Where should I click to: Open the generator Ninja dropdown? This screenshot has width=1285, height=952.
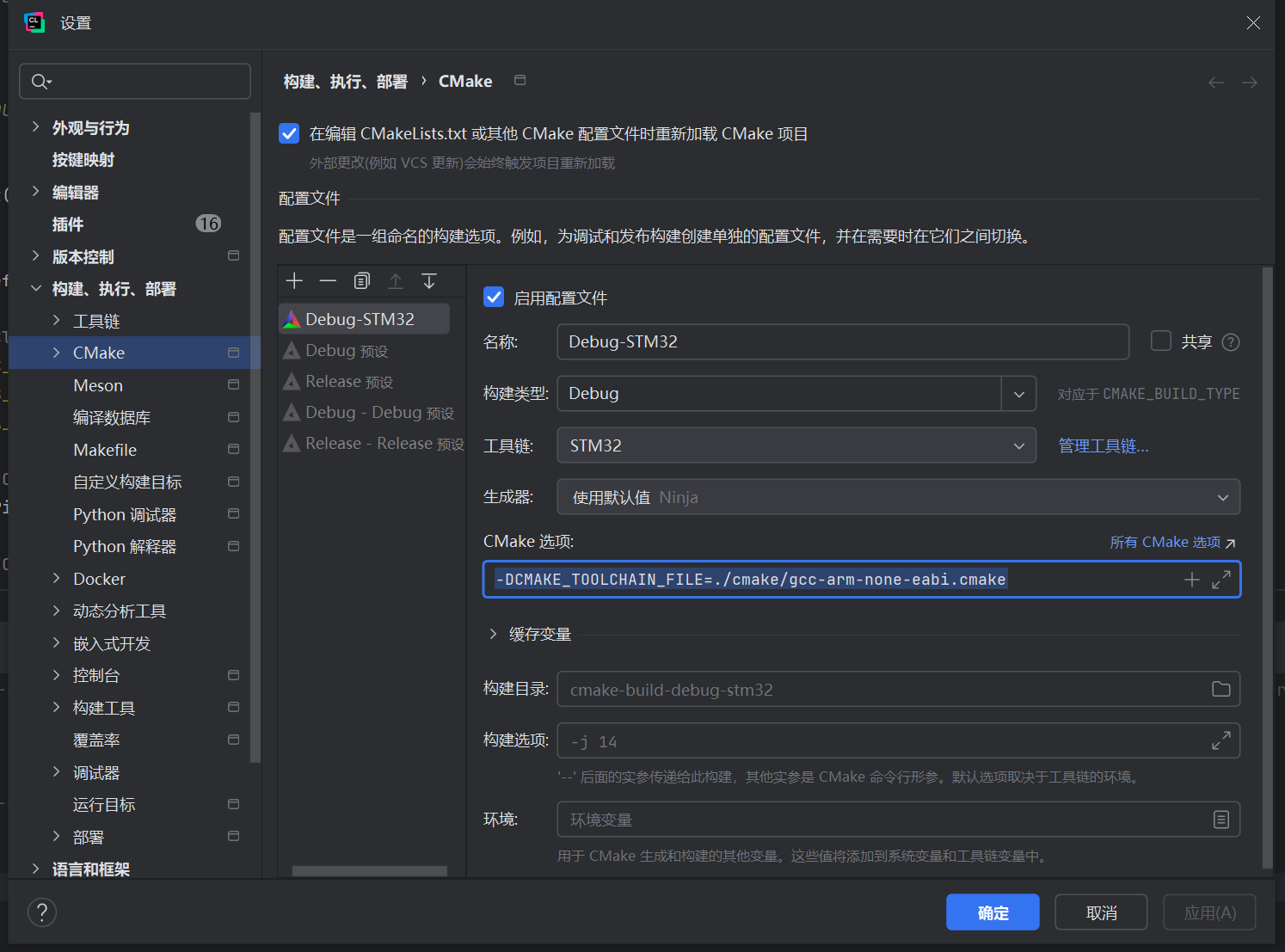click(x=899, y=497)
